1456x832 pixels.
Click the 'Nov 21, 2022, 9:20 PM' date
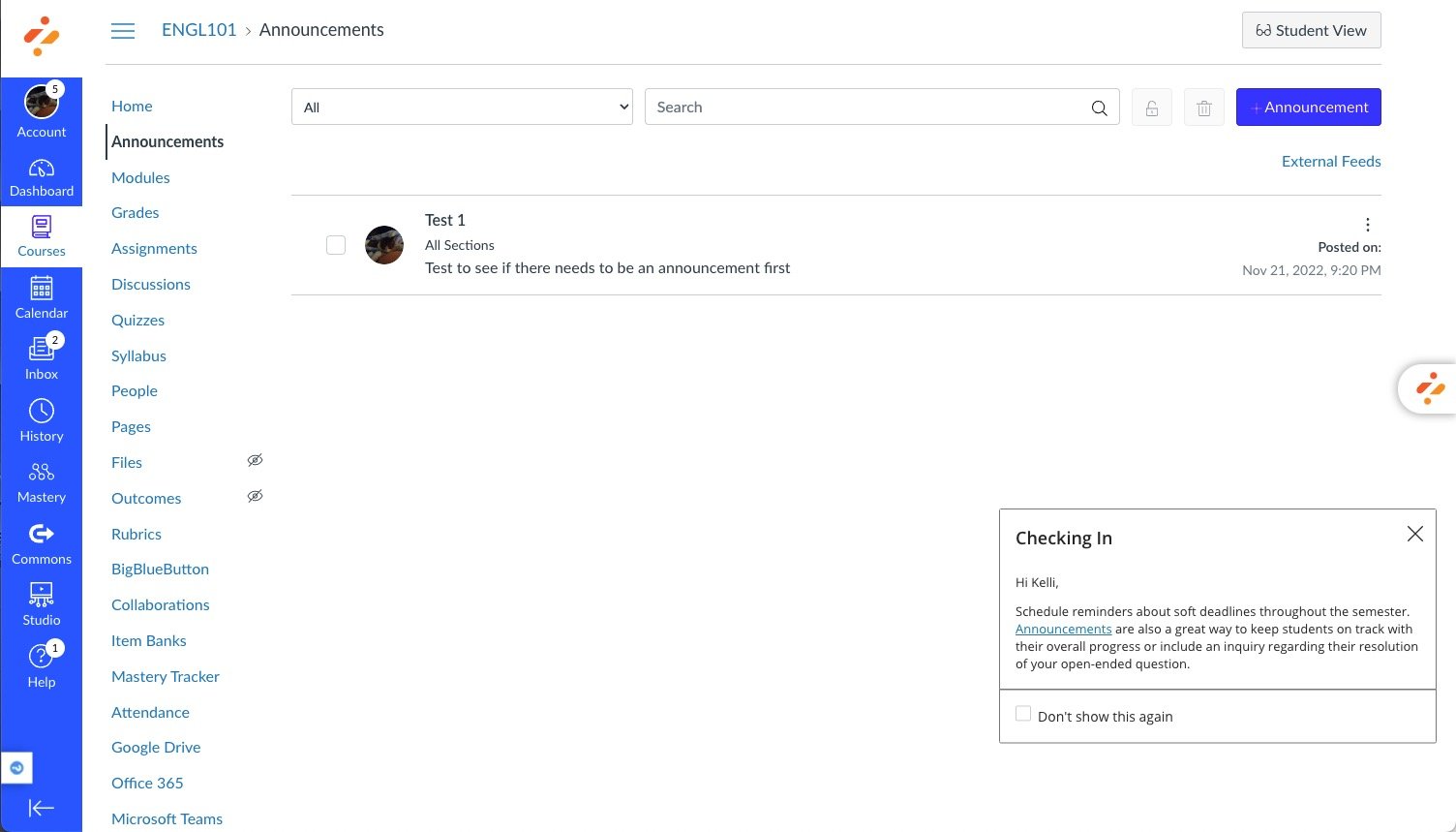point(1312,270)
